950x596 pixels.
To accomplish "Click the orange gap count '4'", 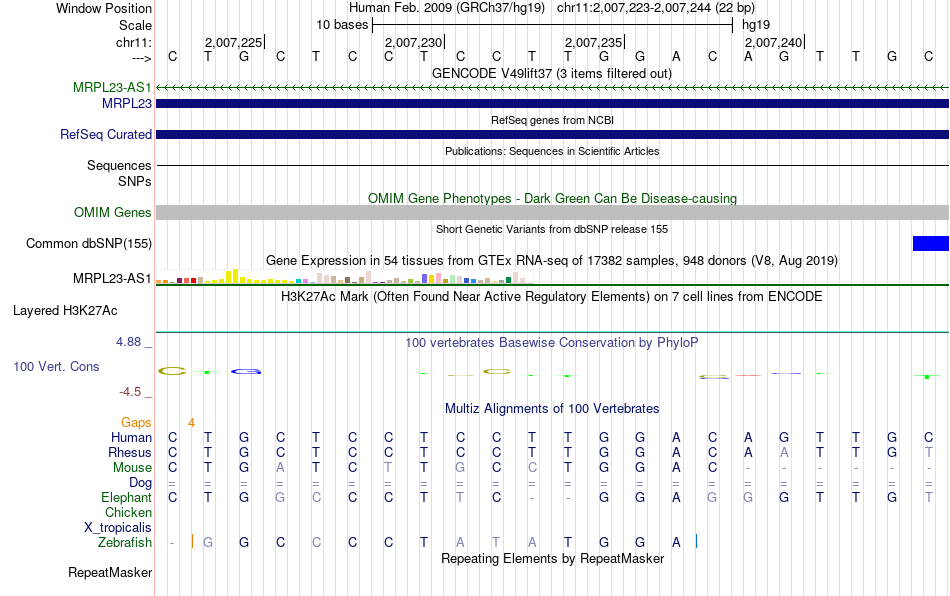I will click(x=191, y=423).
